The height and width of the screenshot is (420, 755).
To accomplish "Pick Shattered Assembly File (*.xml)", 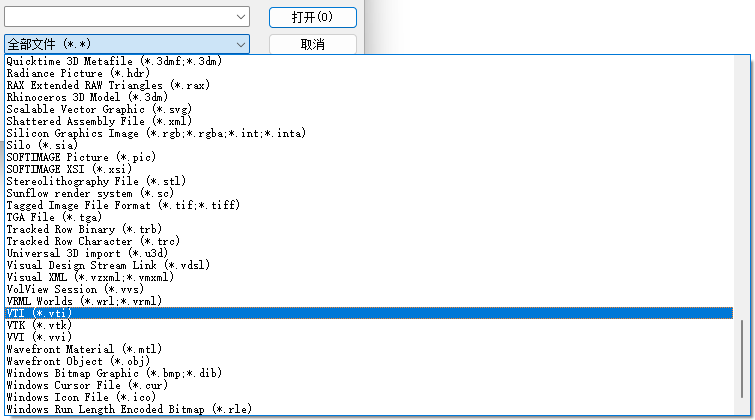I will tap(369, 121).
